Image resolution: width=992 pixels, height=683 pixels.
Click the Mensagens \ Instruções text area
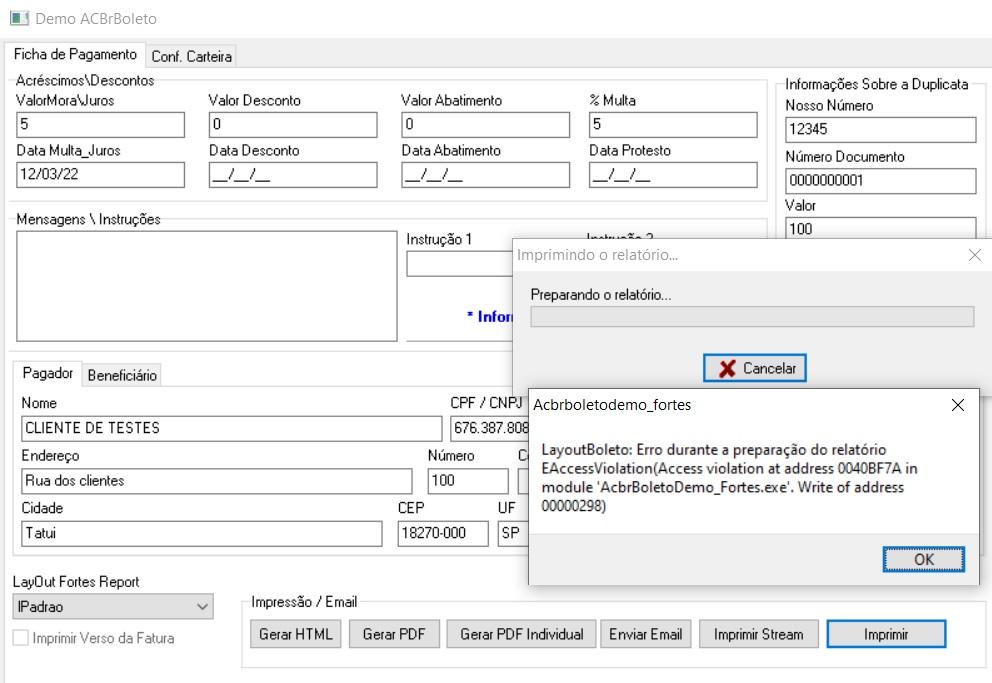click(x=207, y=286)
